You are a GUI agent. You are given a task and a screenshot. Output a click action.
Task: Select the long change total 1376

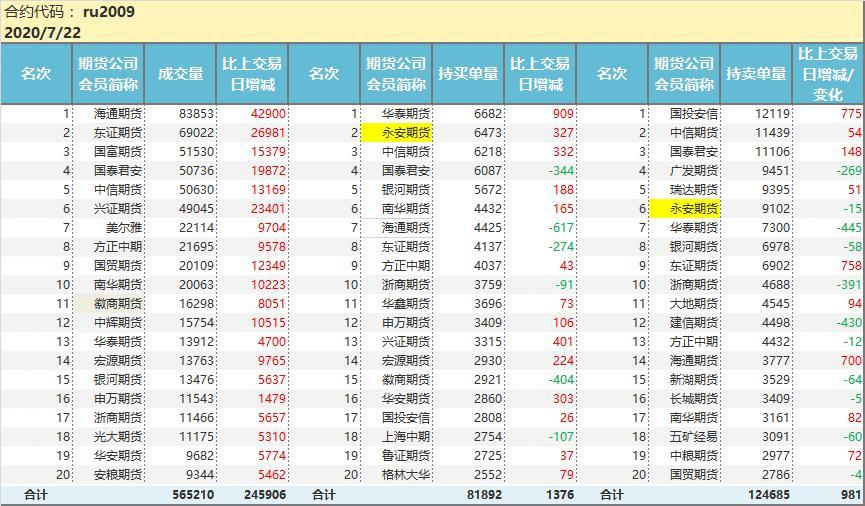tap(560, 494)
